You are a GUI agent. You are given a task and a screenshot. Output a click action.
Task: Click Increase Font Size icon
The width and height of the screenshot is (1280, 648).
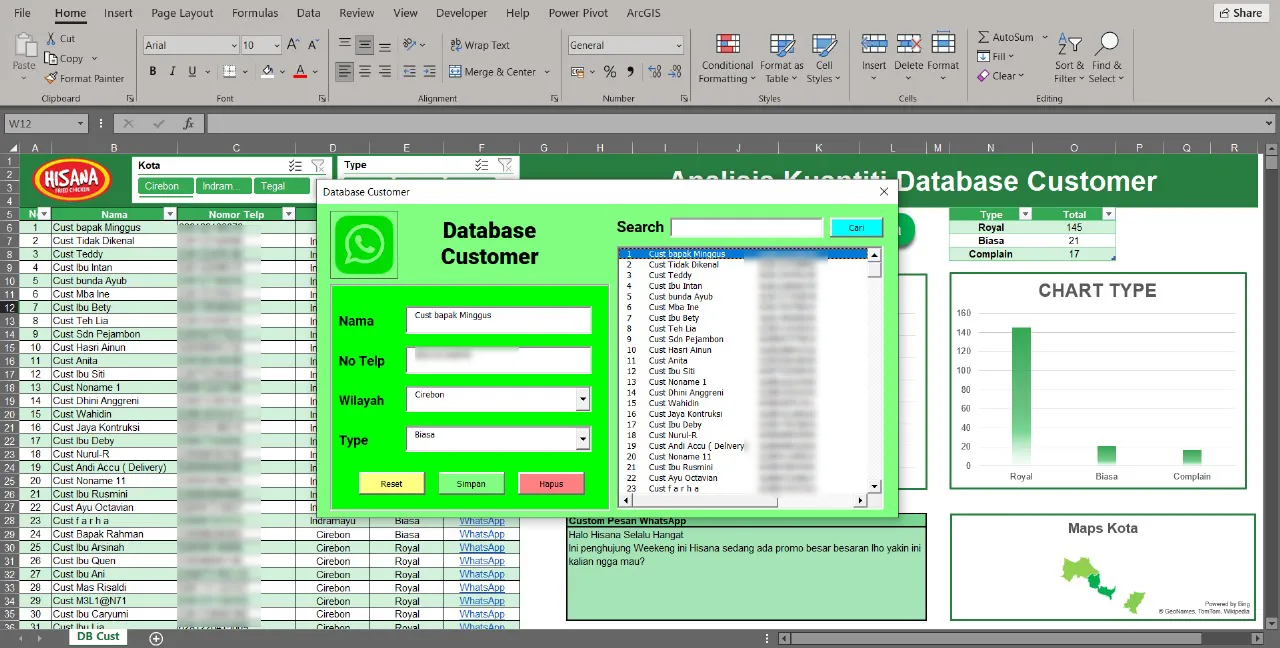(293, 45)
